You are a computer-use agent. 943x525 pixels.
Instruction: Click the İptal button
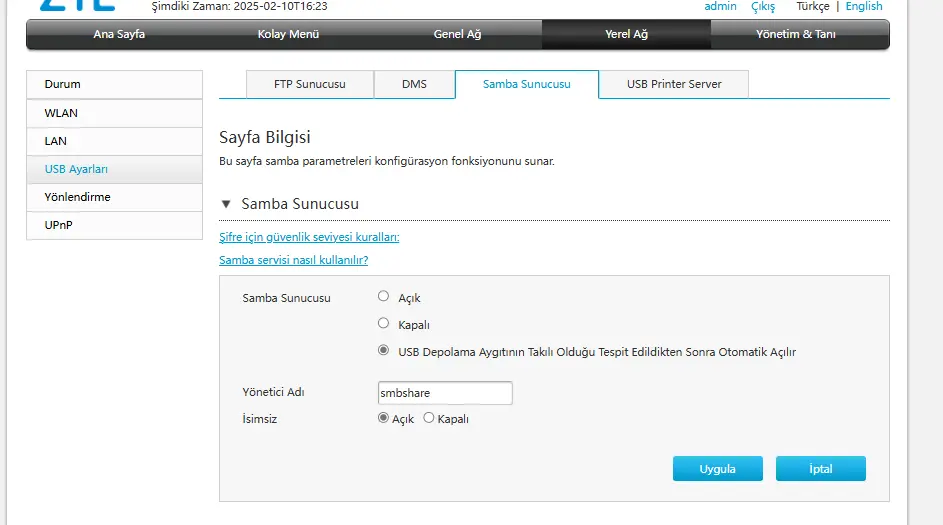pos(820,468)
